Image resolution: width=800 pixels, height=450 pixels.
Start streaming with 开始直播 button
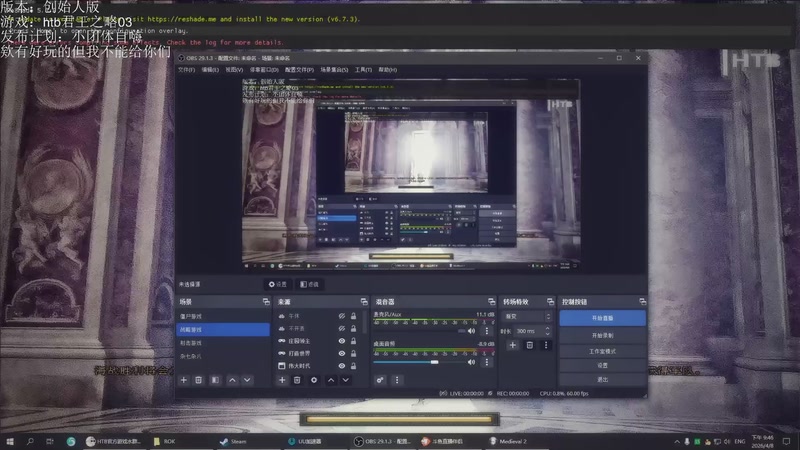click(x=603, y=318)
